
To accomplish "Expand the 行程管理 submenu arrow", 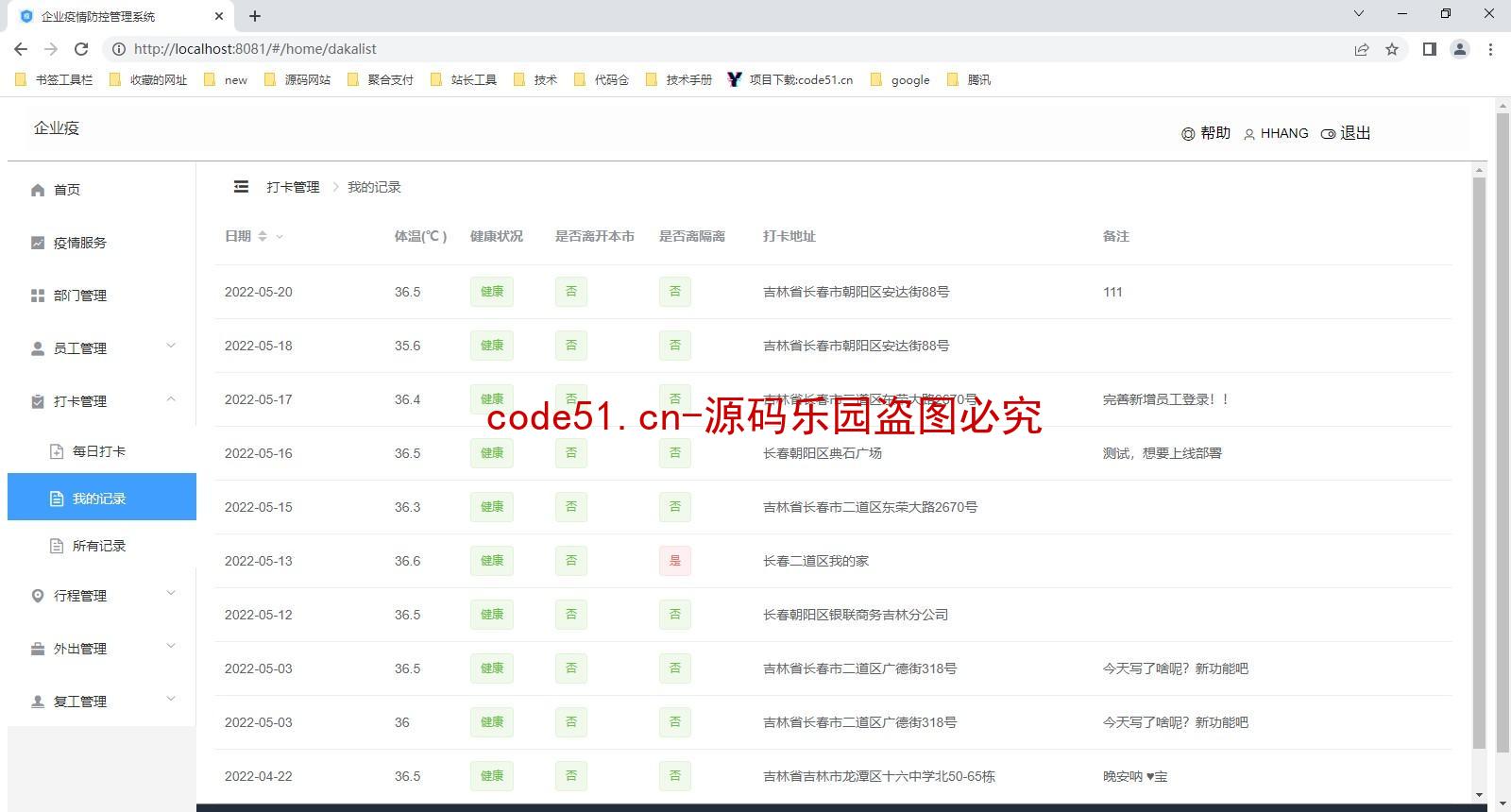I will click(171, 593).
